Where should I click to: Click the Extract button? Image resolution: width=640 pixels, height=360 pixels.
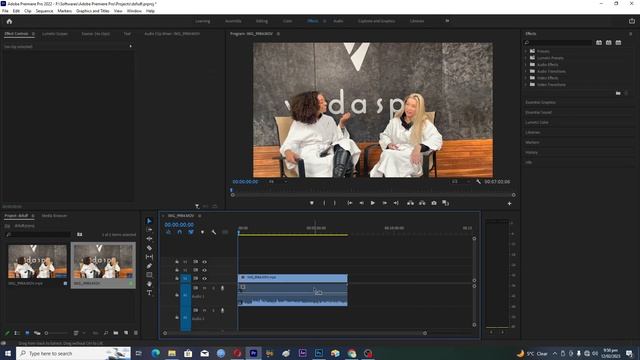pyautogui.click(x=422, y=203)
